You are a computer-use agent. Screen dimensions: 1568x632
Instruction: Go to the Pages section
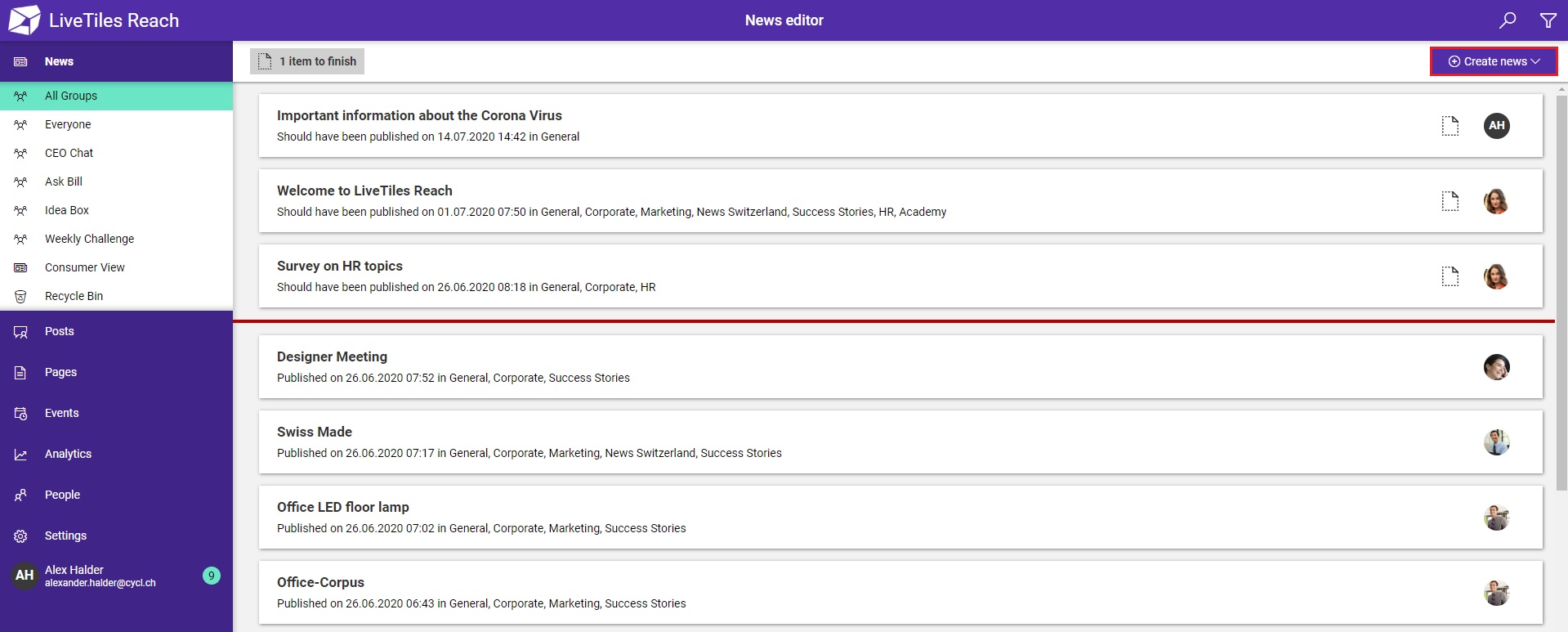tap(116, 372)
